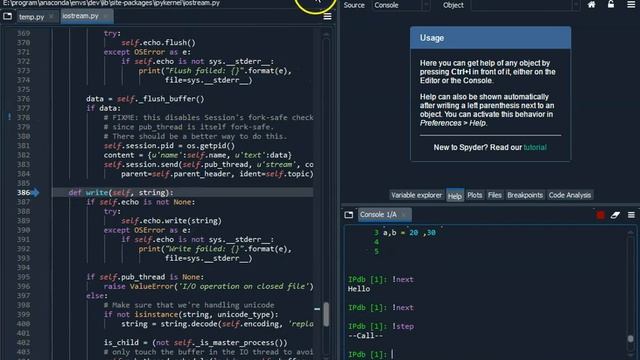Click the iostream.py file path title text
The image size is (640, 360).
point(111,3)
